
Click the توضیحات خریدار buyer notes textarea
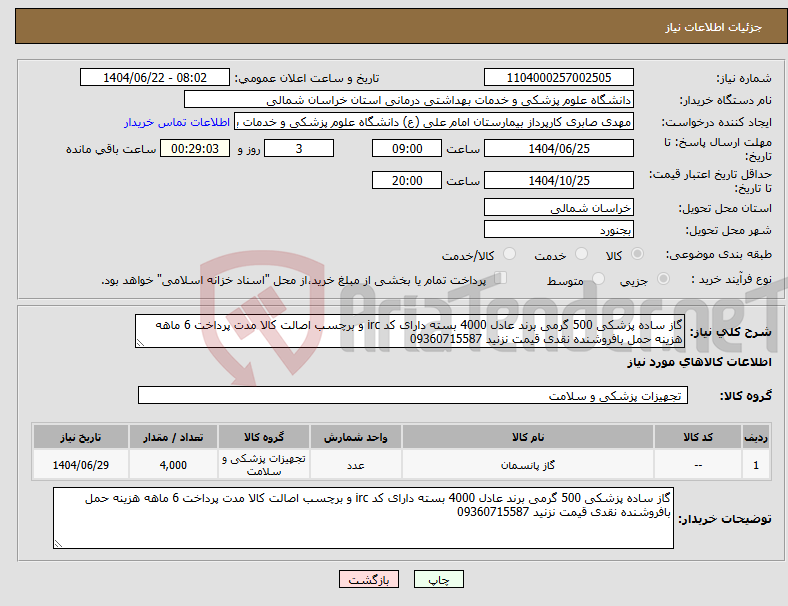(363, 518)
